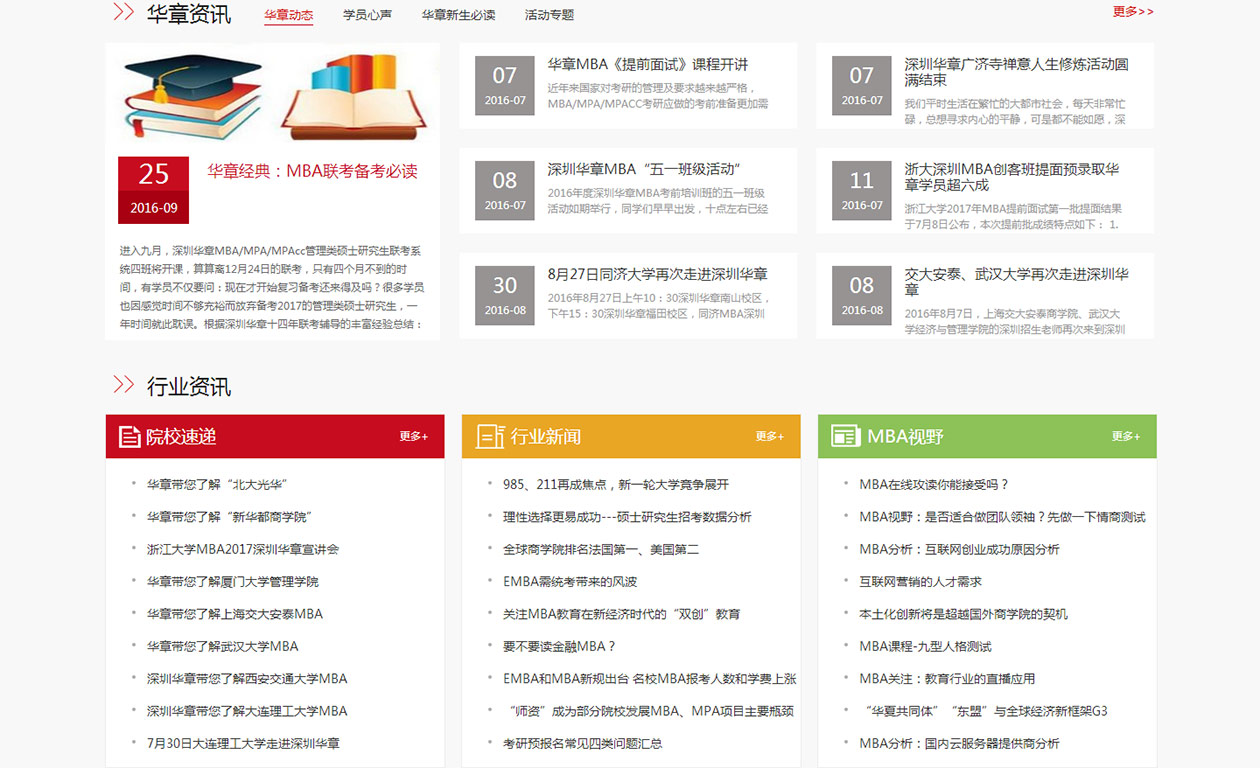Open MBA课程-九型人格测试
1260x768 pixels.
[x=925, y=646]
